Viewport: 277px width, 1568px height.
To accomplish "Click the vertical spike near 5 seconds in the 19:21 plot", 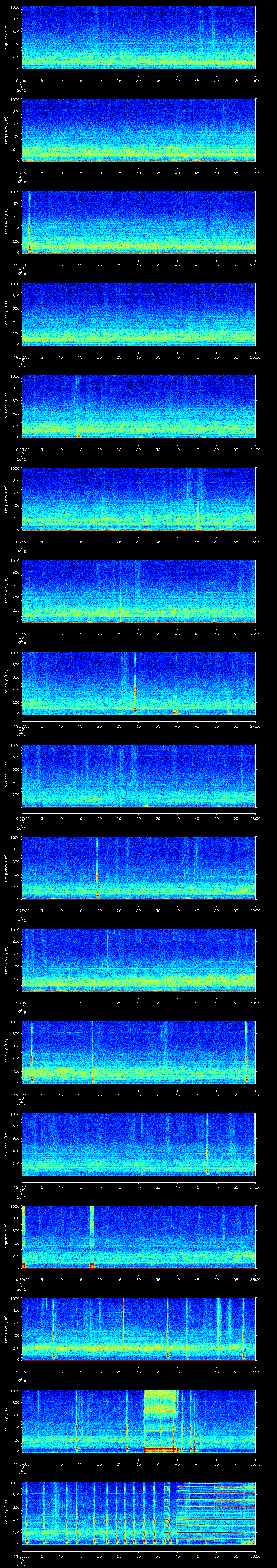I will click(x=29, y=222).
